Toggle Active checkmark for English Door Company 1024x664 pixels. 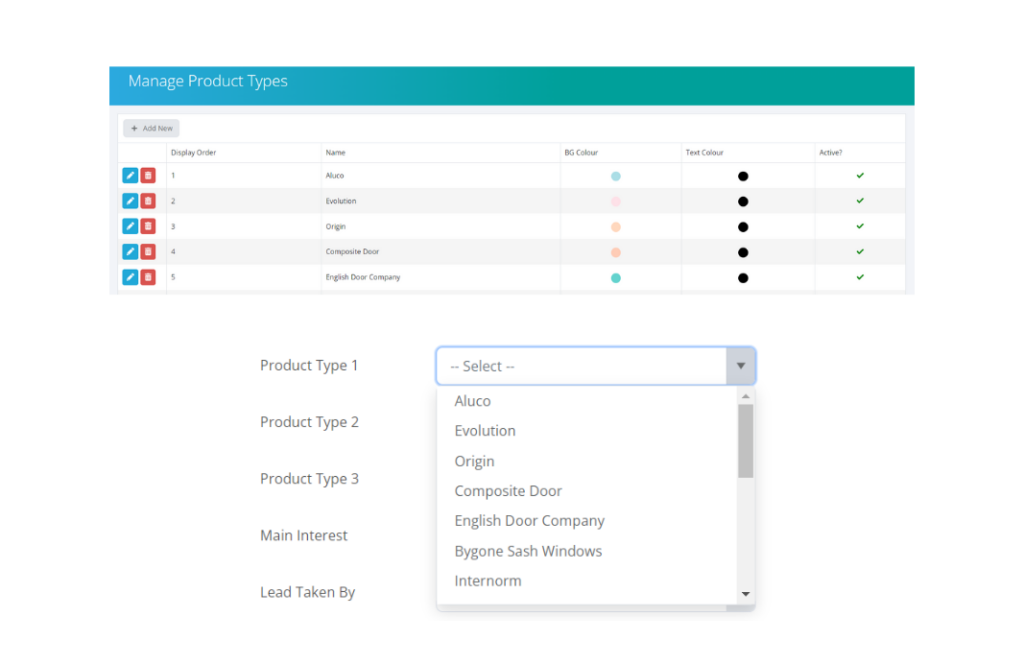pyautogui.click(x=860, y=277)
